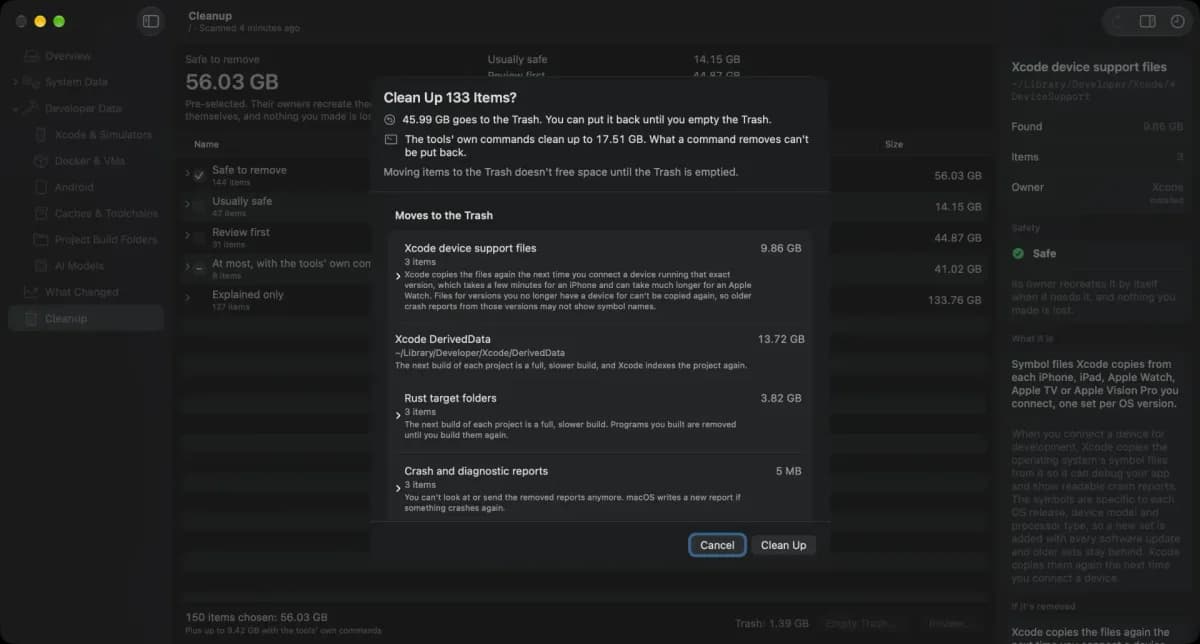Sort by the Name column header
This screenshot has width=1200, height=644.
206,144
